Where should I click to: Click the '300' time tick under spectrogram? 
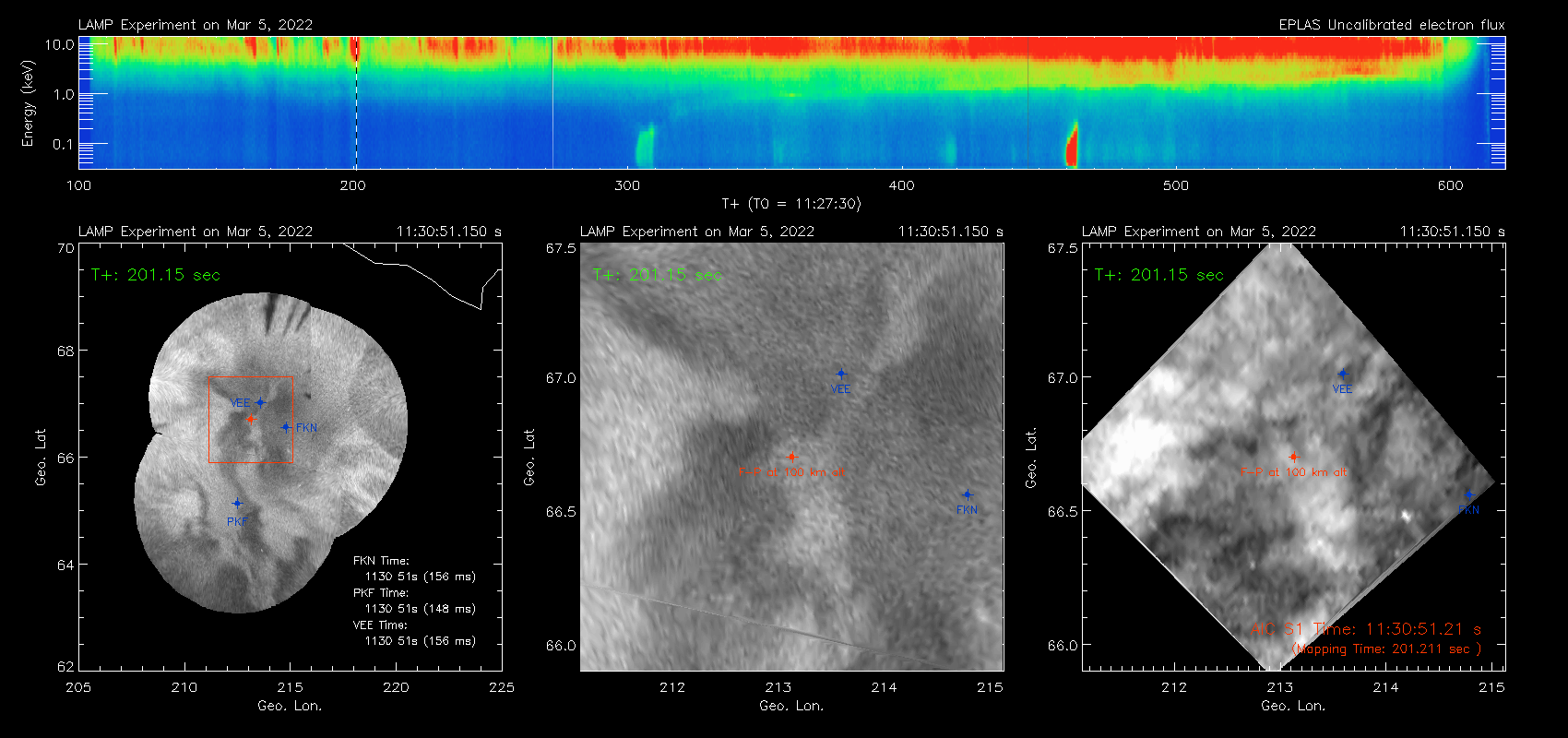pyautogui.click(x=627, y=185)
